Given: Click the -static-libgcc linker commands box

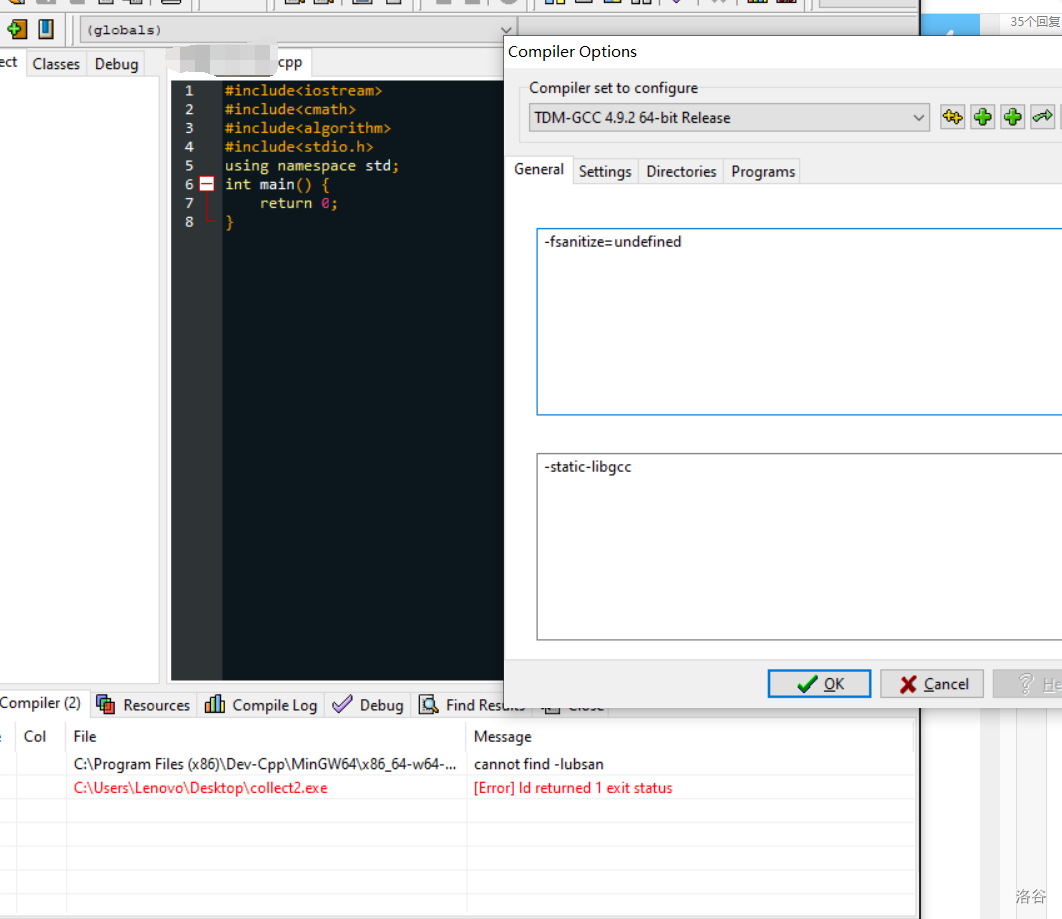Looking at the screenshot, I should (x=799, y=547).
